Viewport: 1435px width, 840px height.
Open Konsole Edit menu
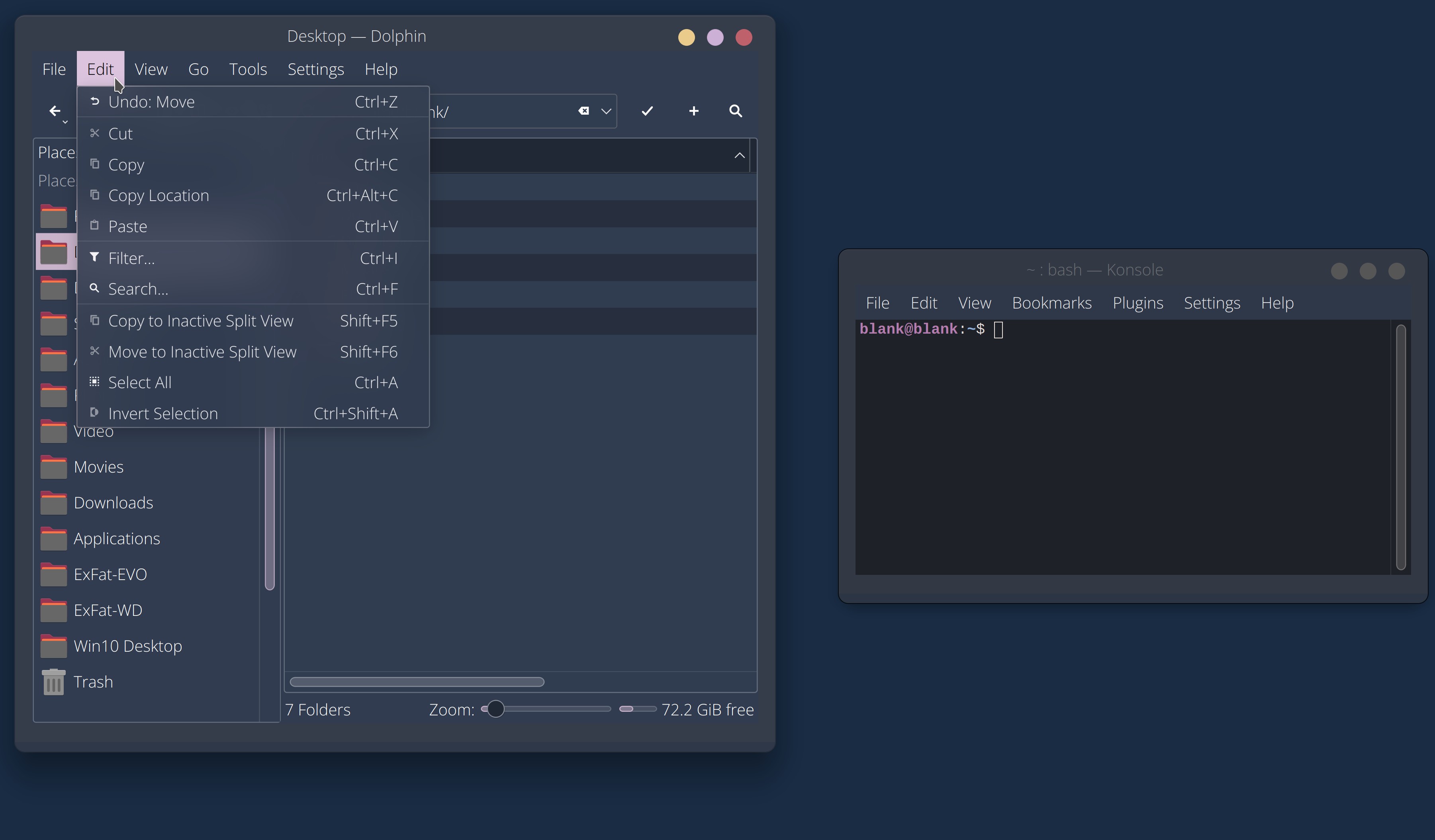(x=924, y=303)
